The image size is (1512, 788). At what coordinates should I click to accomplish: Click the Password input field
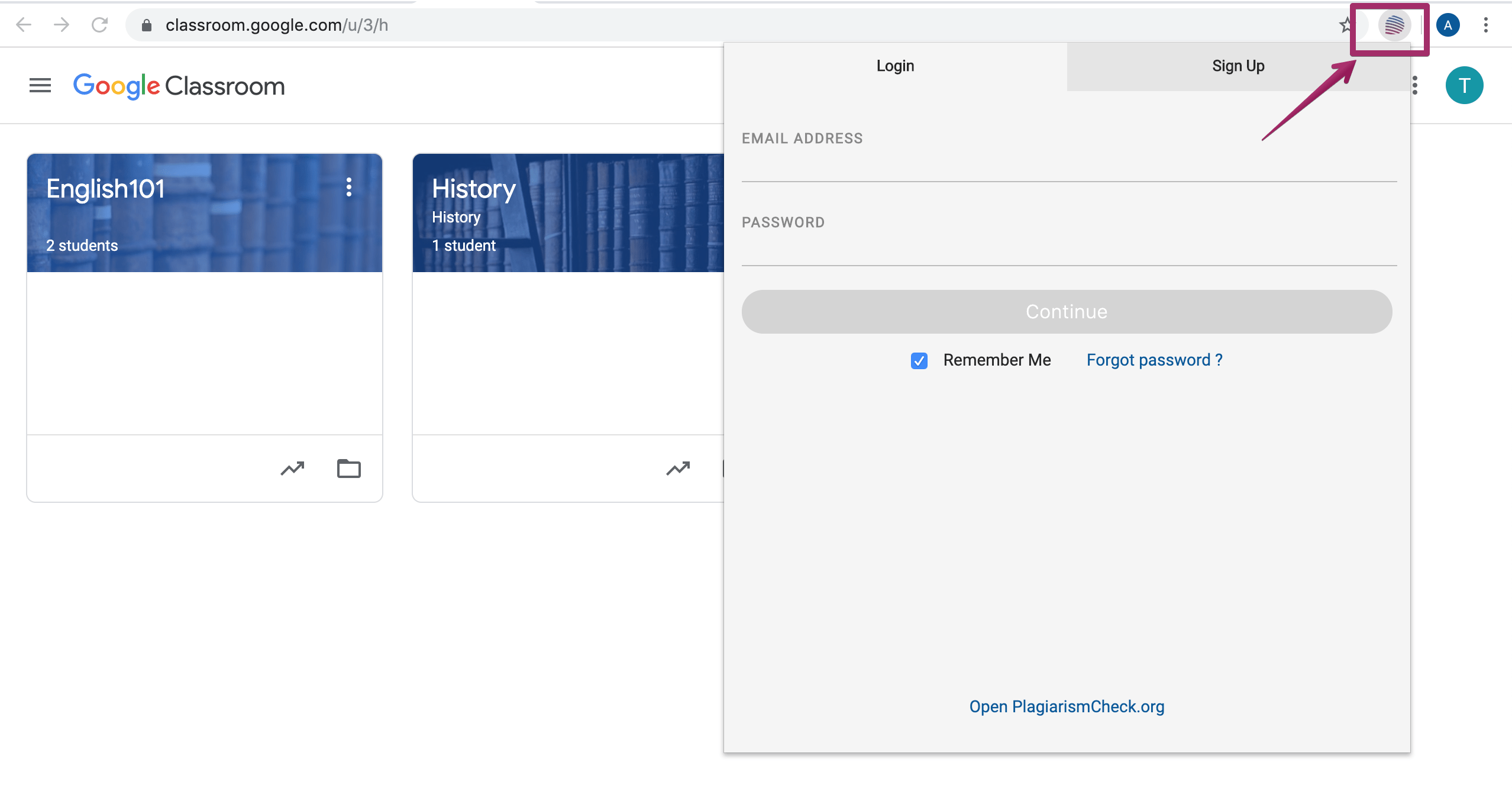[x=1067, y=254]
